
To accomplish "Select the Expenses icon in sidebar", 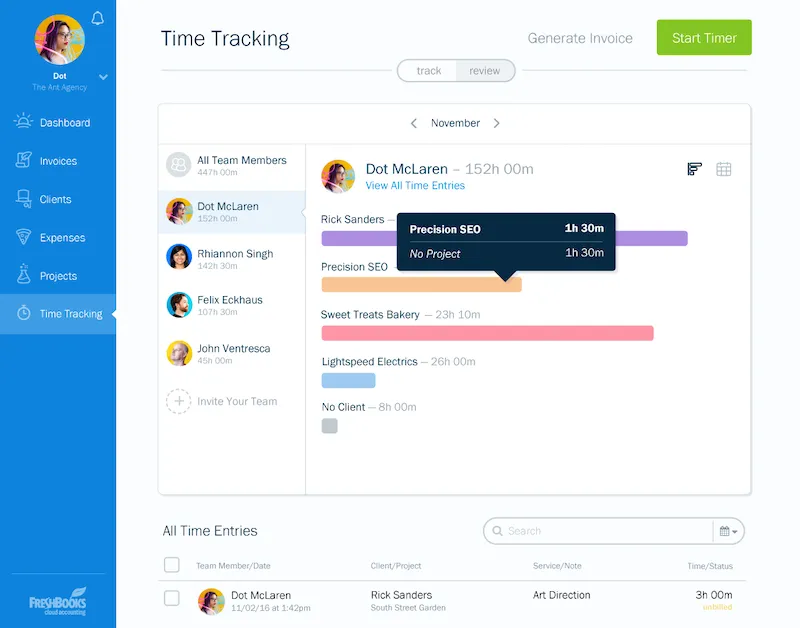I will tap(24, 237).
